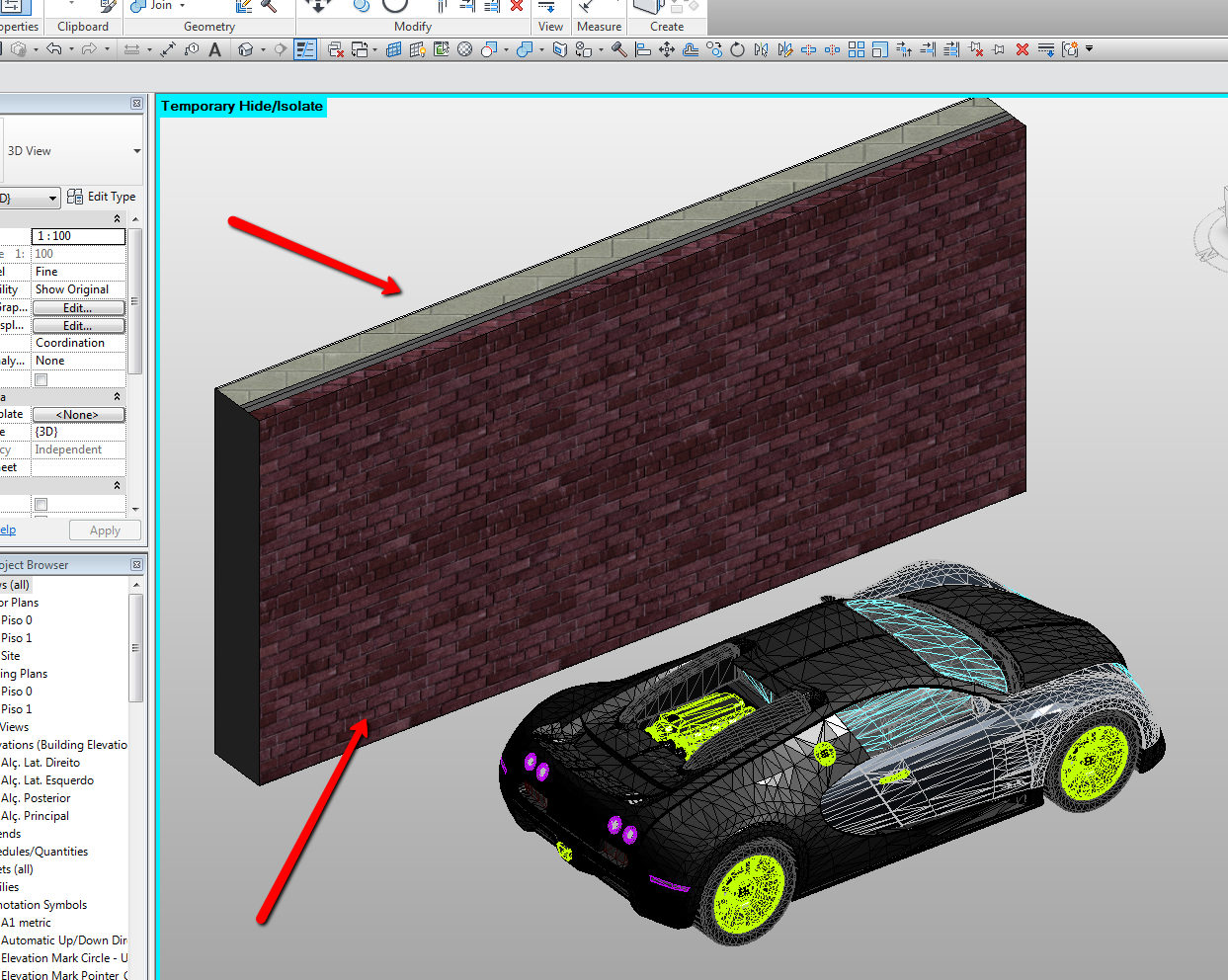Open the Join dropdown arrow
1228x980 pixels.
[x=183, y=6]
